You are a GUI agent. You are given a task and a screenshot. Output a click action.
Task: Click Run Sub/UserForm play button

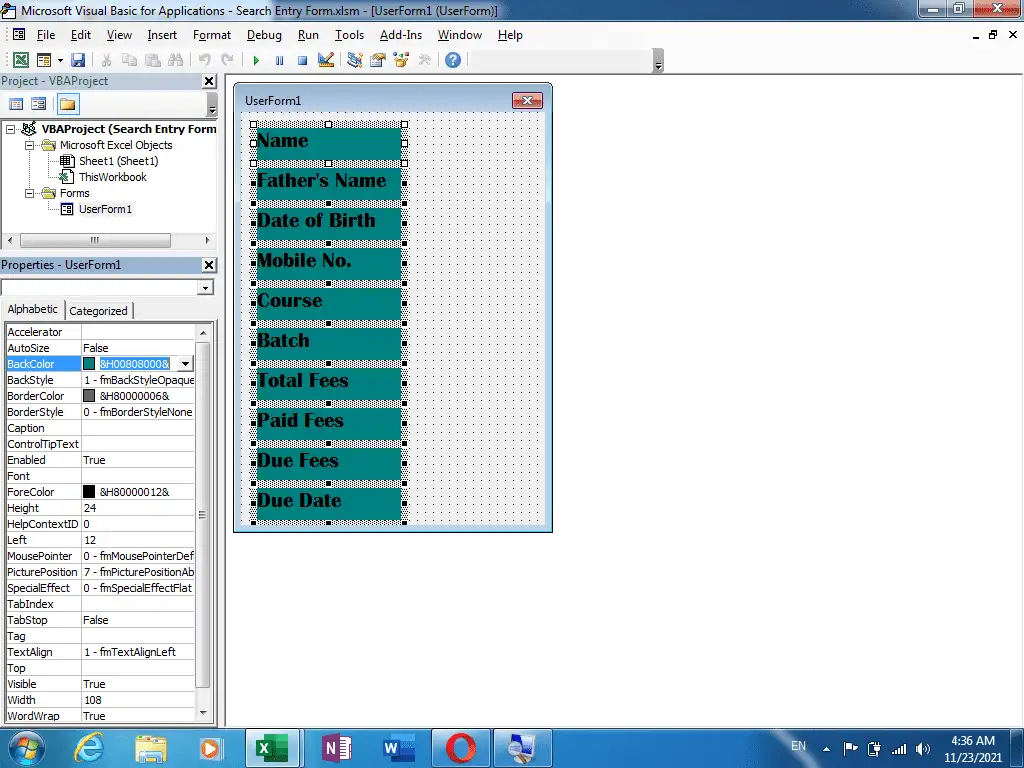[x=256, y=60]
